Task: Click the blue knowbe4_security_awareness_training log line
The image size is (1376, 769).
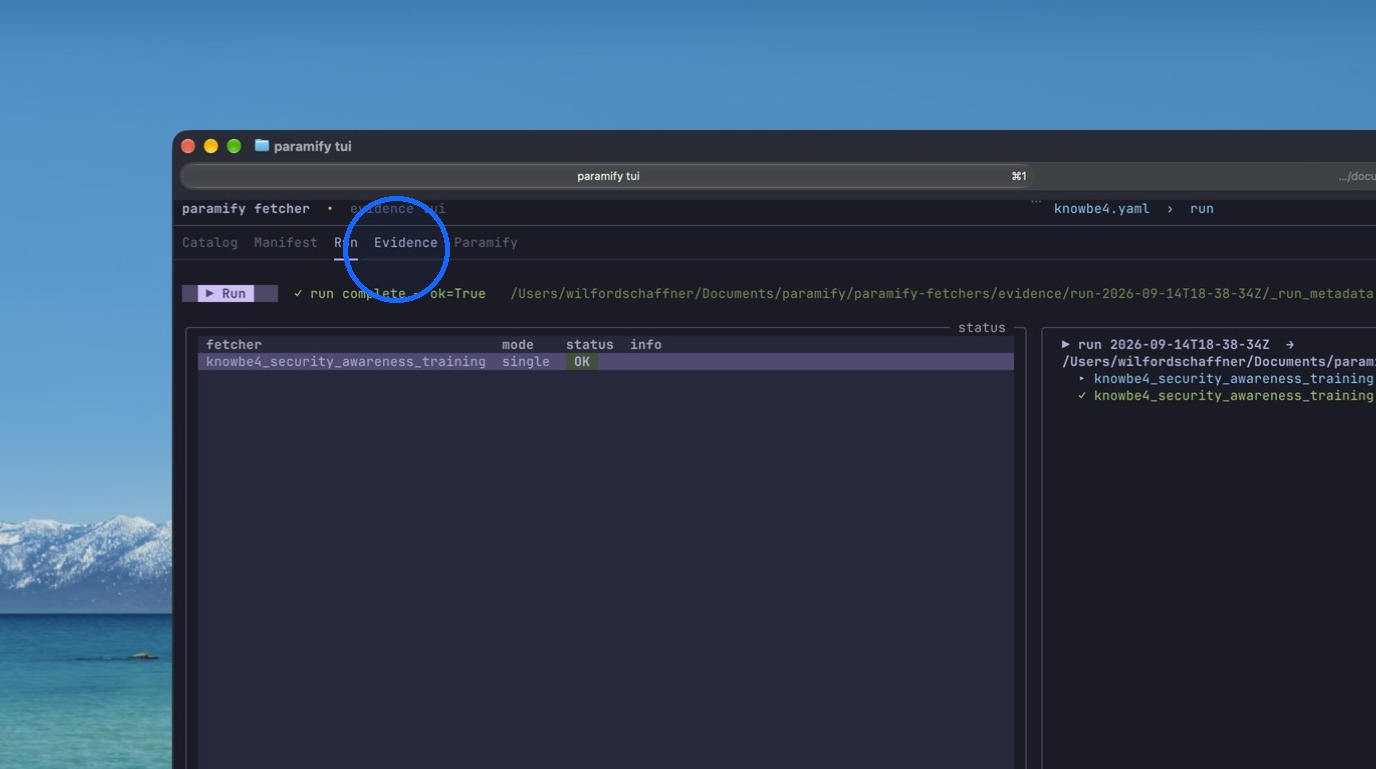Action: coord(1226,378)
